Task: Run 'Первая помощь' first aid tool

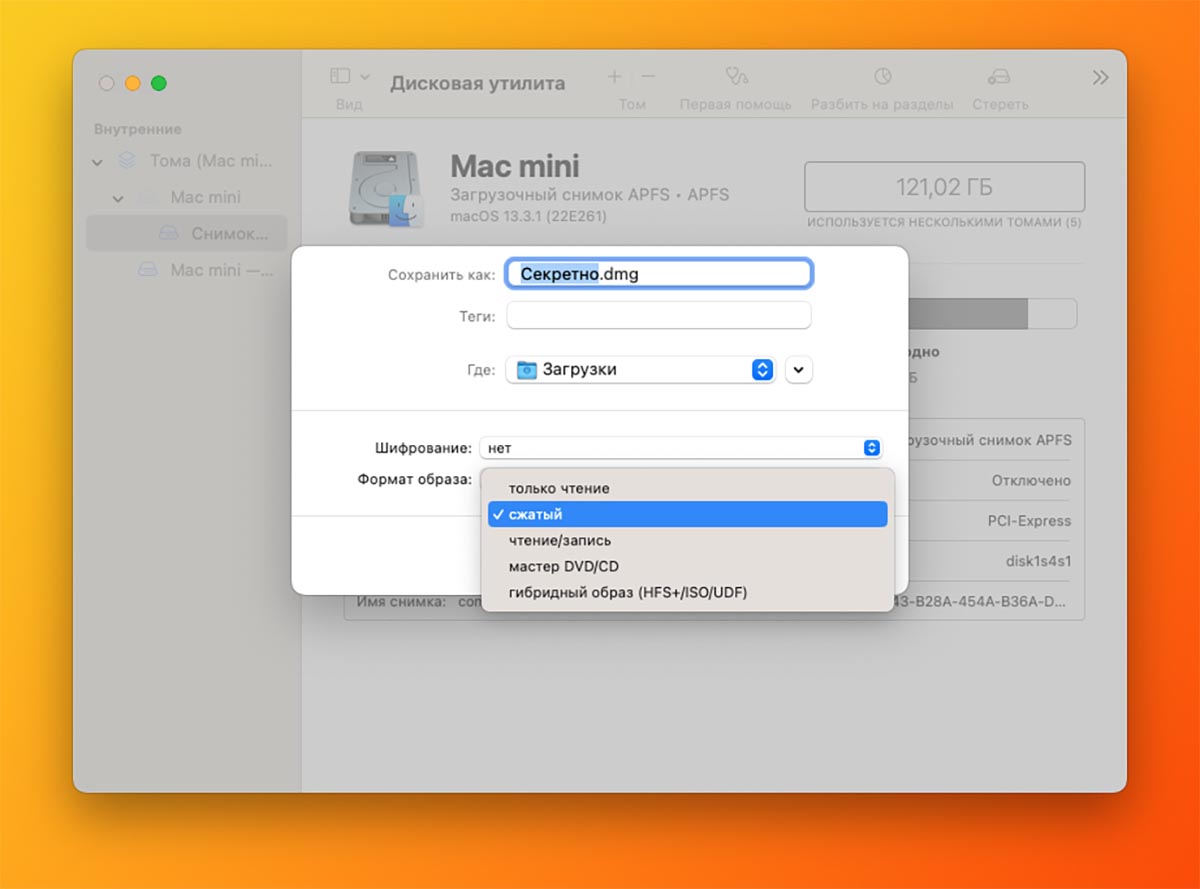Action: [x=735, y=87]
